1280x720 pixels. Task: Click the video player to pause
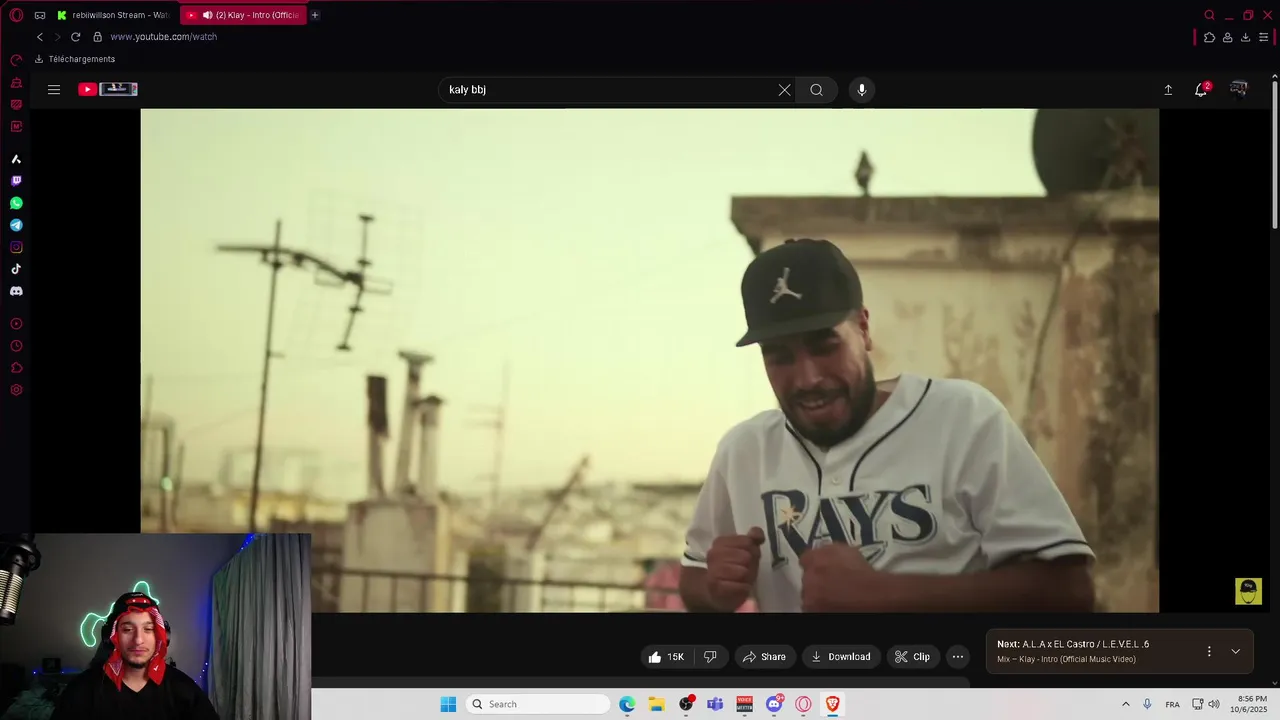click(x=650, y=360)
